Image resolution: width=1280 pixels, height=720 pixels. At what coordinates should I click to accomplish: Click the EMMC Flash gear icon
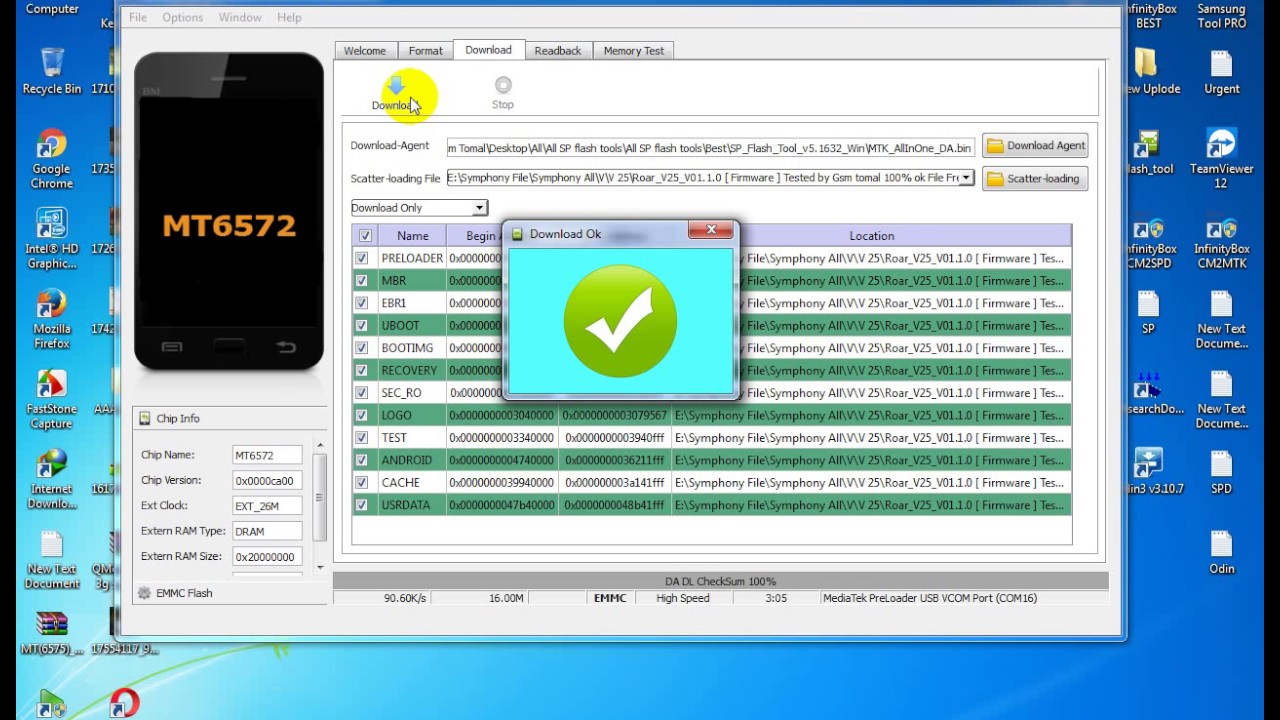[x=144, y=593]
